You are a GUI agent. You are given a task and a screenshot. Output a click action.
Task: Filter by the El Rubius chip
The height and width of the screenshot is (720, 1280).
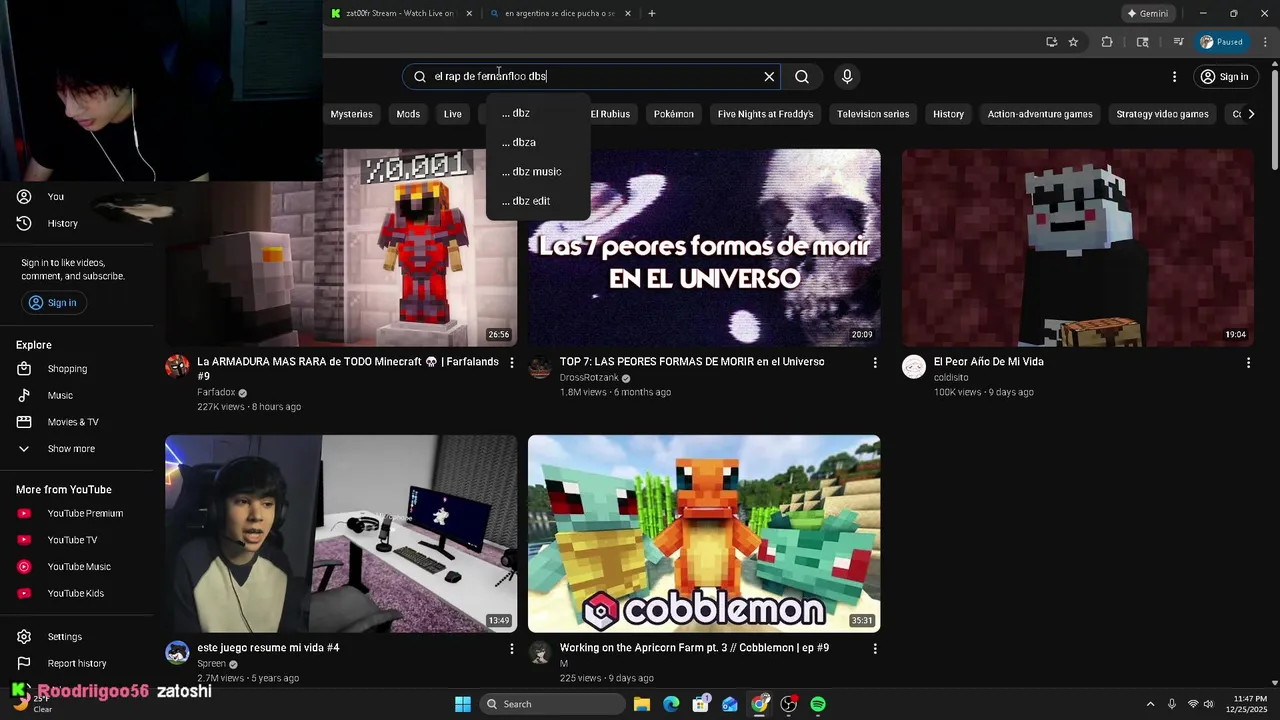(610, 114)
